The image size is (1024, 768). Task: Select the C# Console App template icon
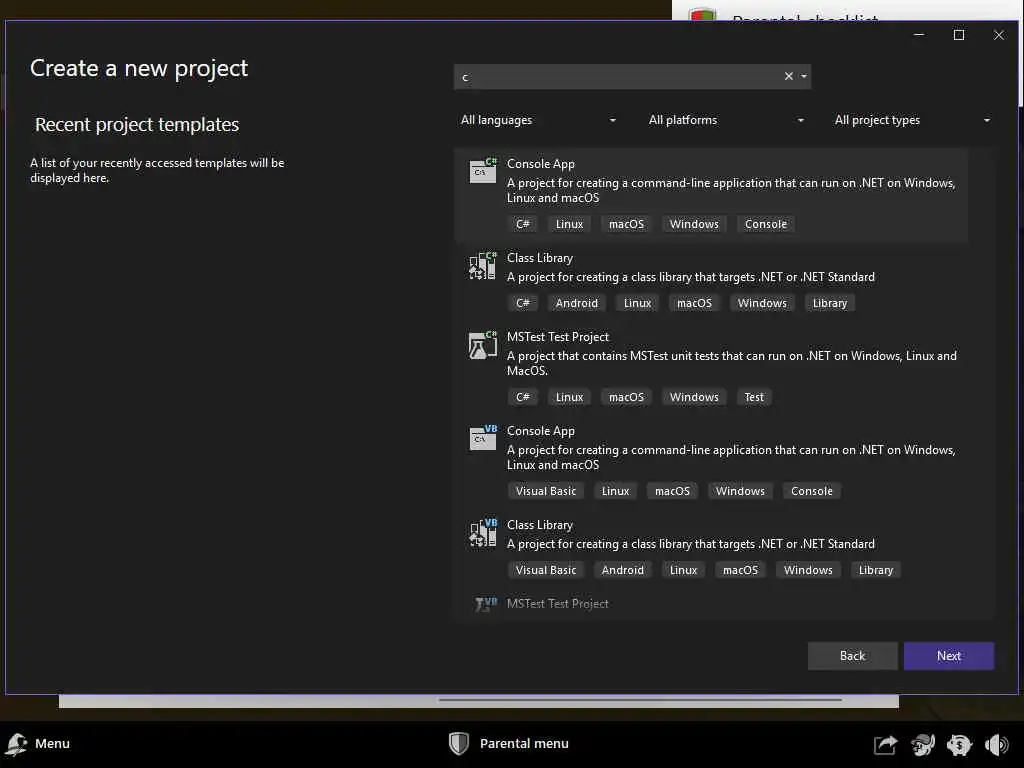[483, 170]
